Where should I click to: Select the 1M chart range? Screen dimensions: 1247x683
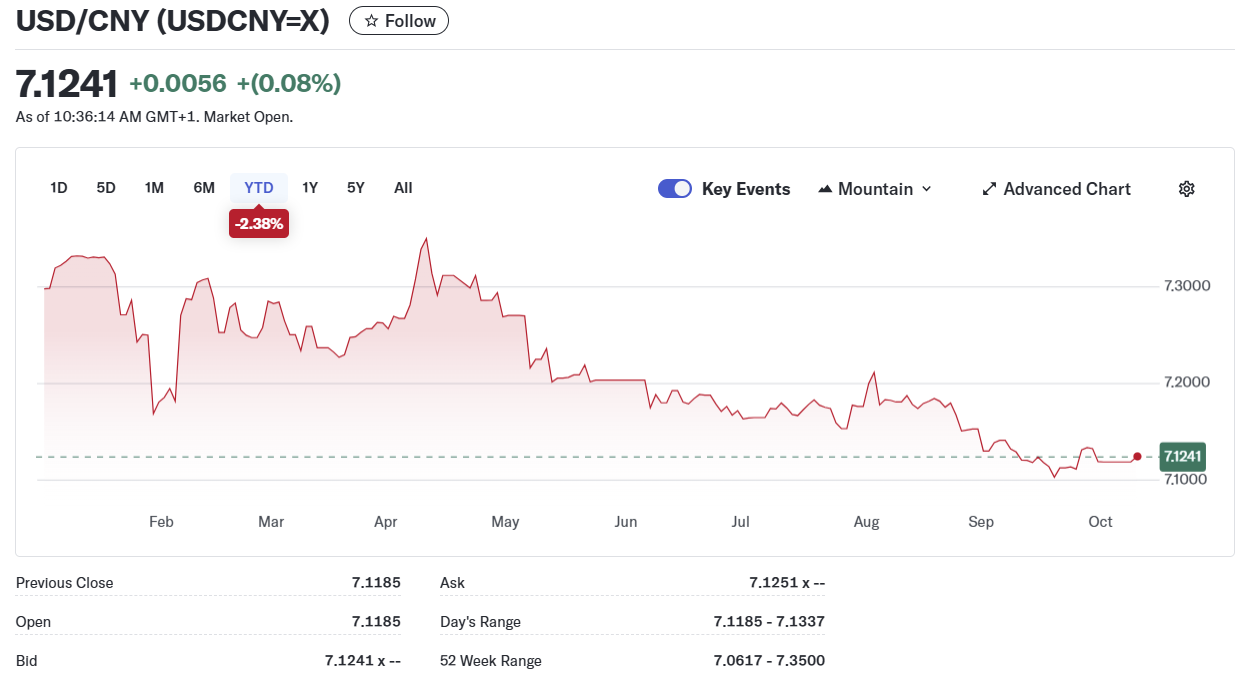tap(154, 188)
